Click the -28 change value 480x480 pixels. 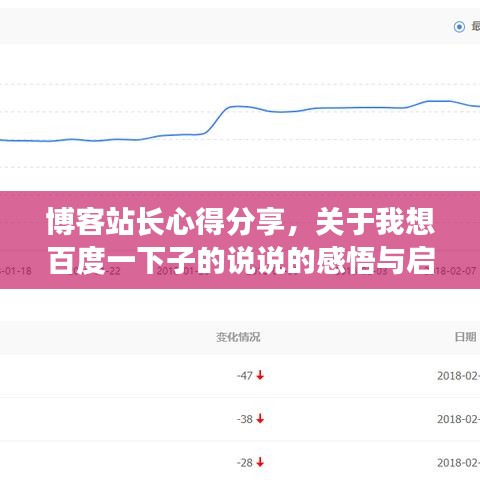pyautogui.click(x=245, y=463)
